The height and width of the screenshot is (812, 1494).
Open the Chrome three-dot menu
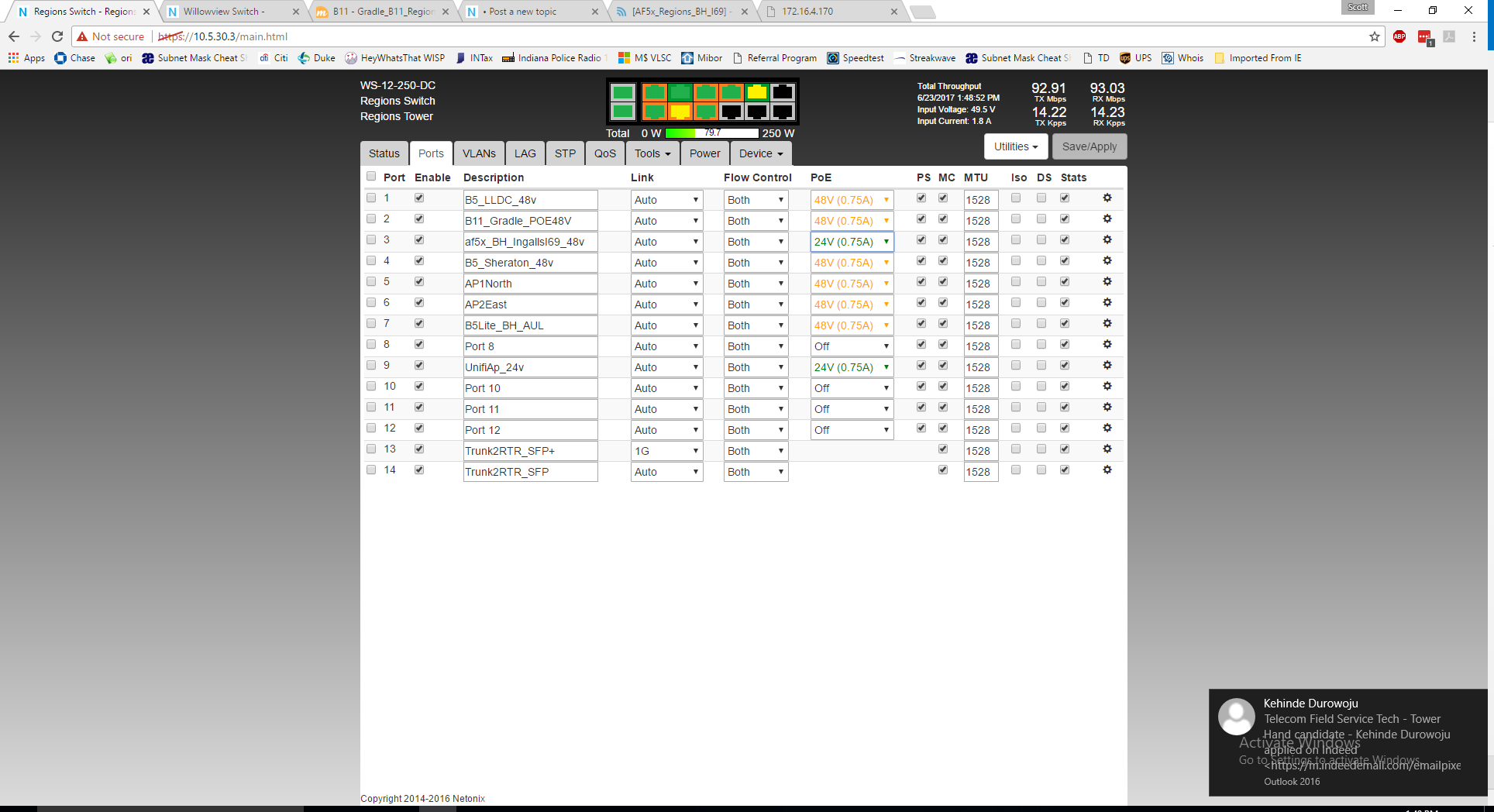coord(1474,36)
